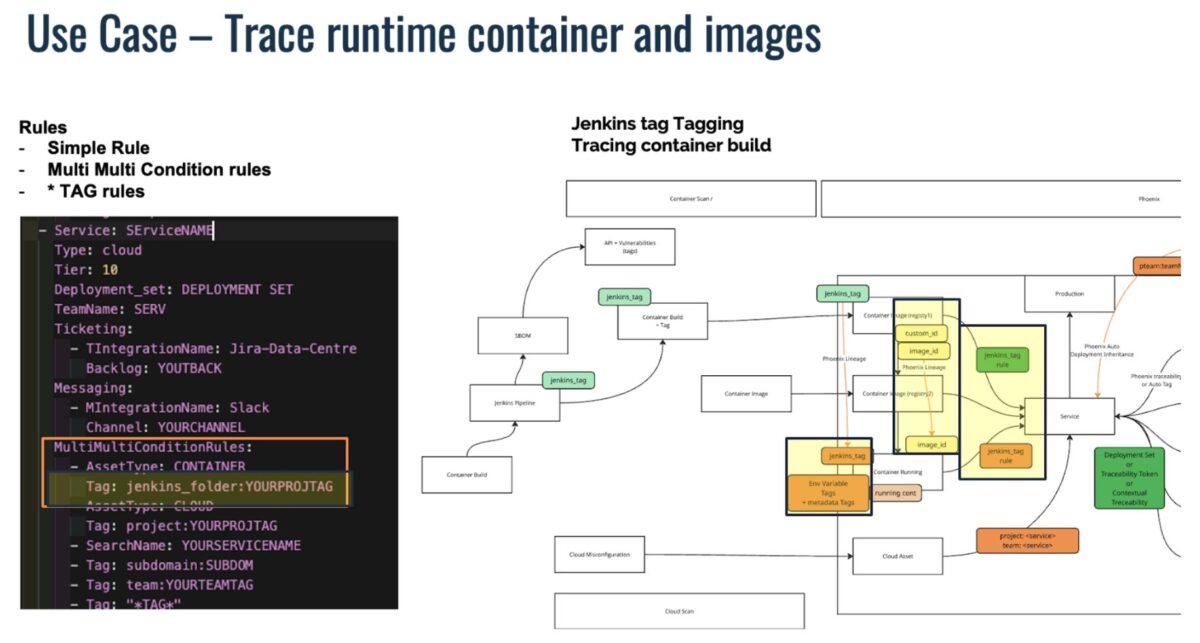Select the Service node in the diagram
Screen dimensions: 1200x643
(1068, 416)
